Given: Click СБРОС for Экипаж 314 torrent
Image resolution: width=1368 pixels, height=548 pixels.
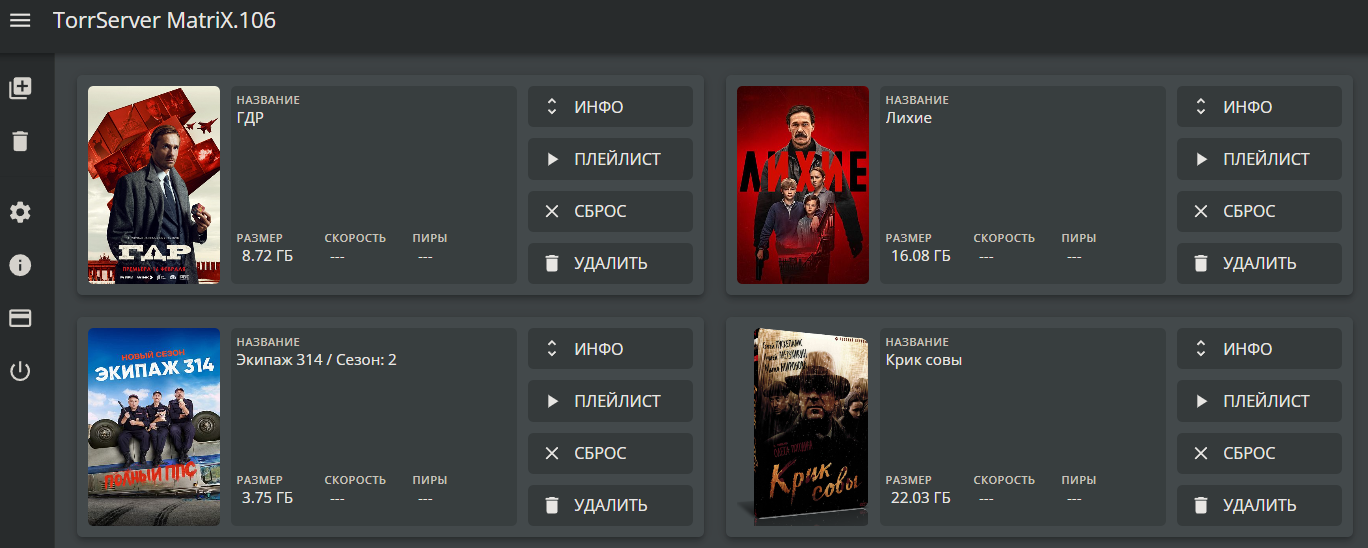Looking at the screenshot, I should pos(610,453).
